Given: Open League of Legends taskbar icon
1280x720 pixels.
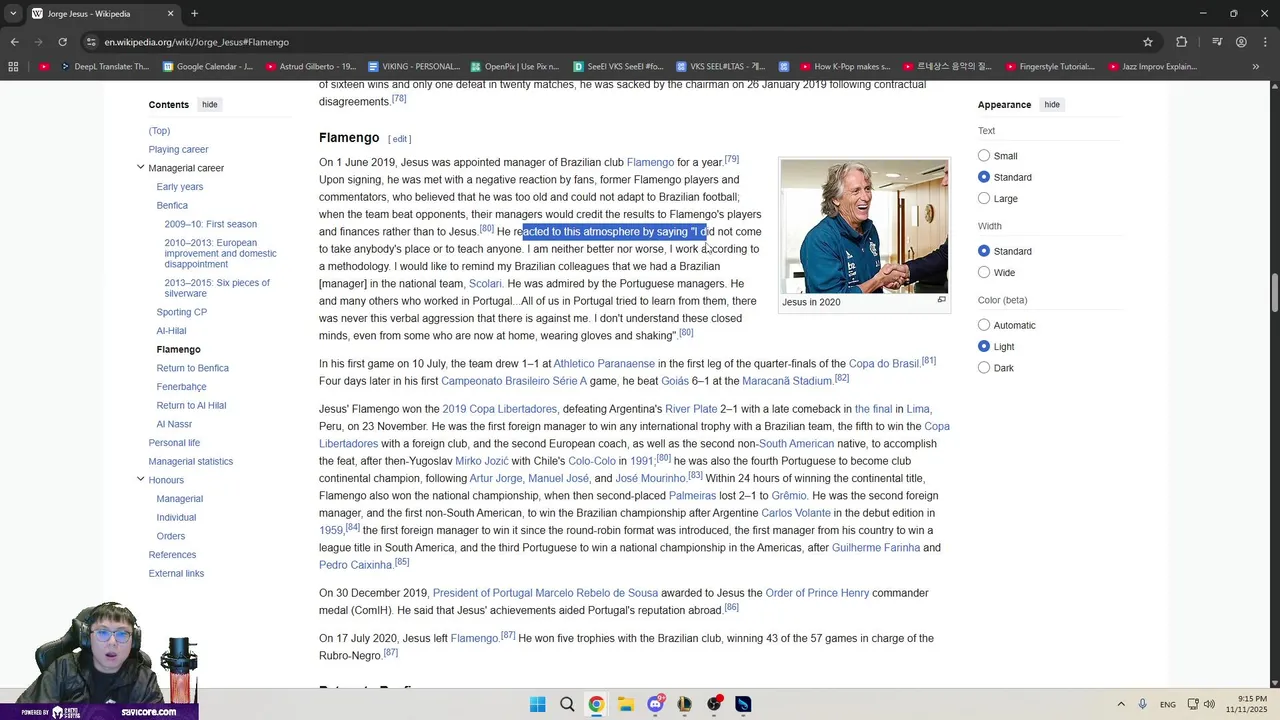Looking at the screenshot, I should pyautogui.click(x=684, y=704).
